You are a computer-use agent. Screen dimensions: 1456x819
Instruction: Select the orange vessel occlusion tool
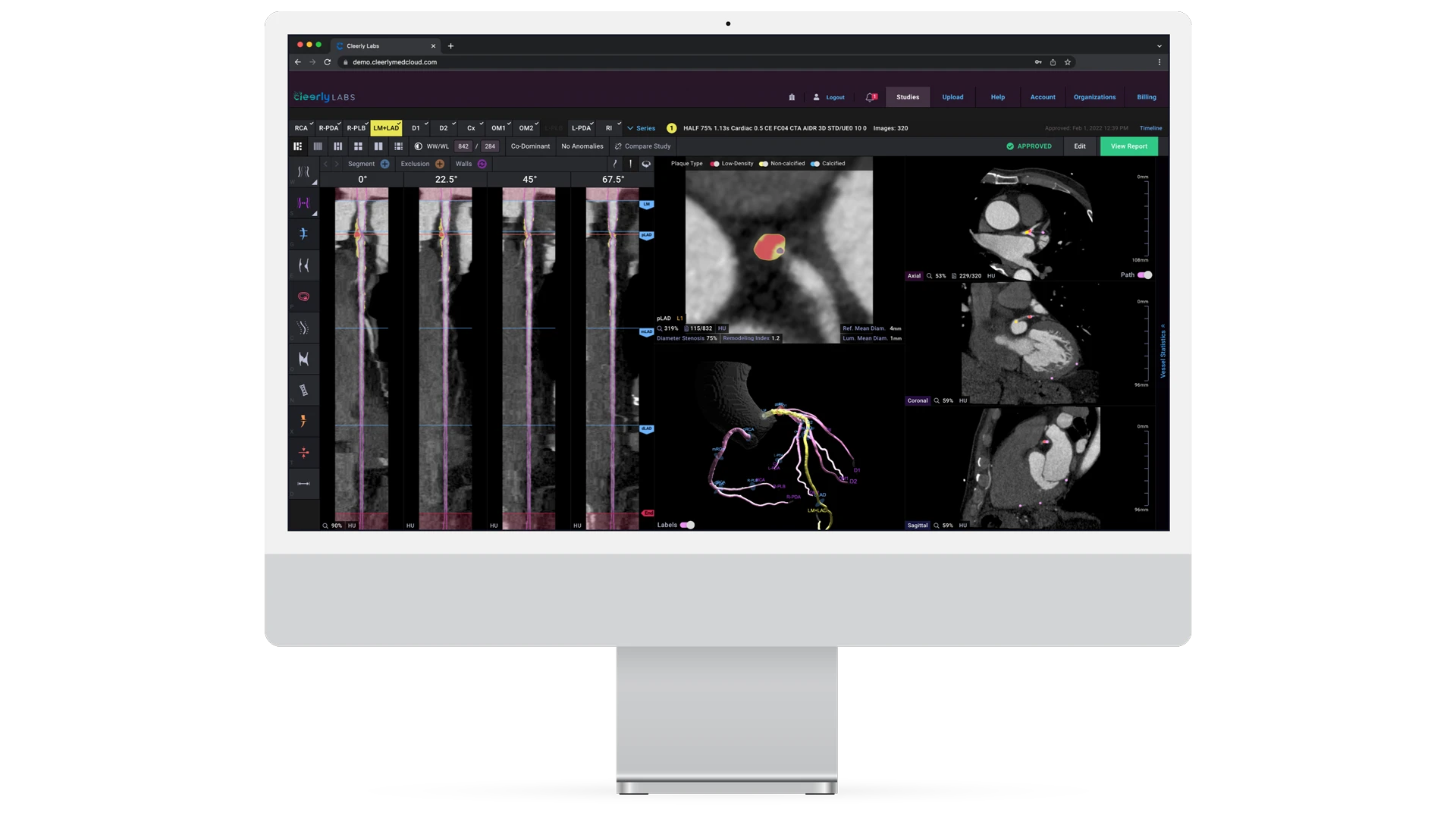(303, 421)
